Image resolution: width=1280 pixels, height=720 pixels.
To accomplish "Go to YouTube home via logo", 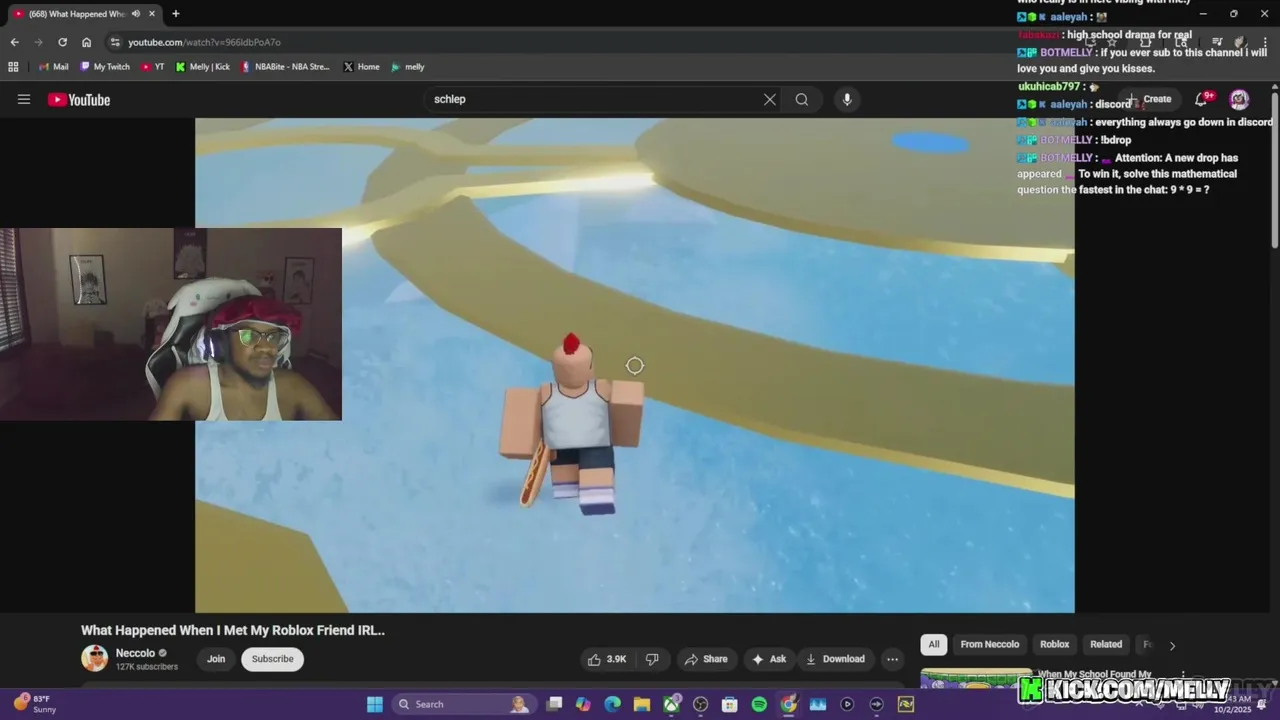I will tap(79, 99).
